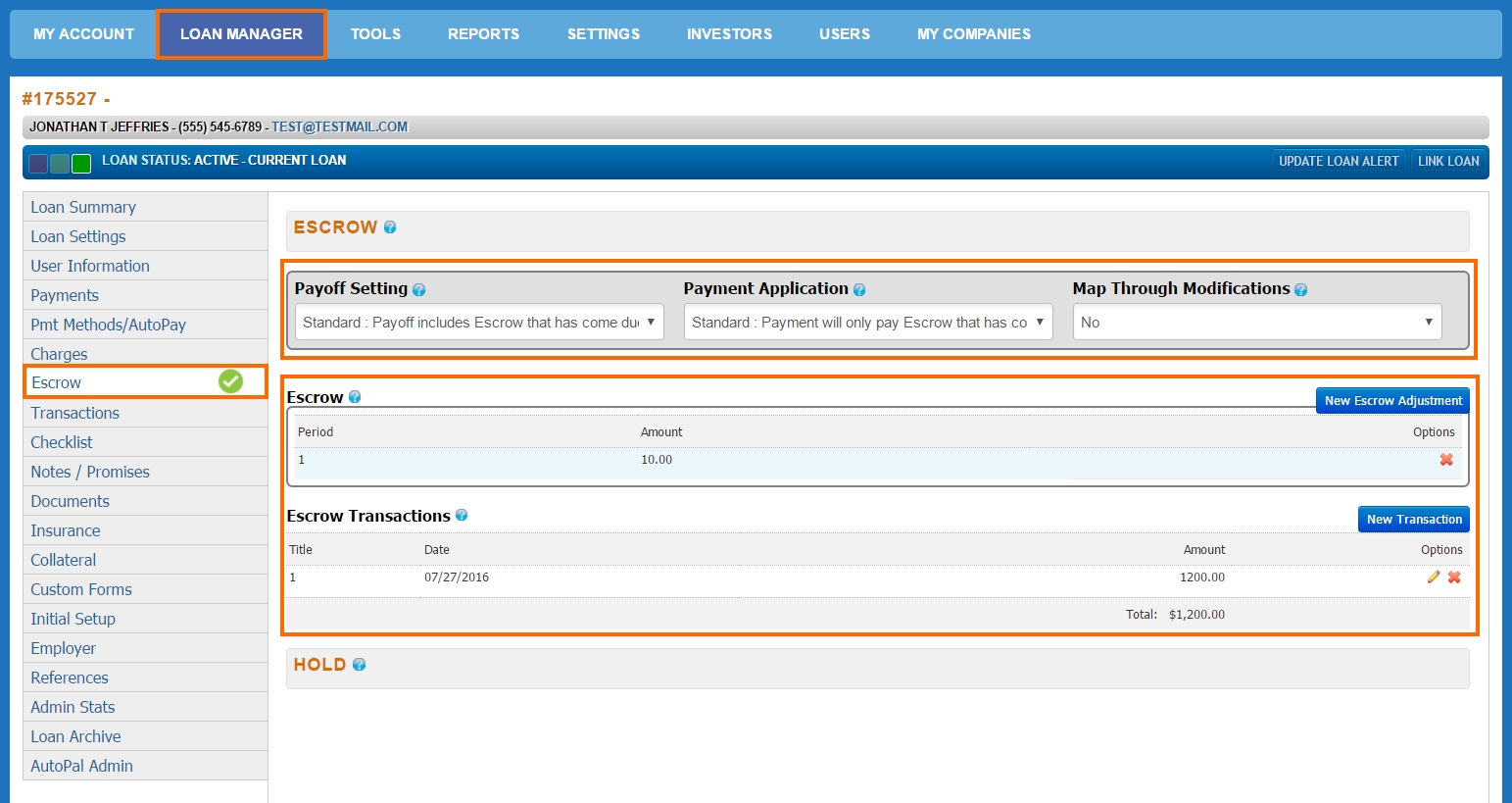Click help icon next to ESCROW heading
This screenshot has height=803, width=1512.
pyautogui.click(x=390, y=227)
